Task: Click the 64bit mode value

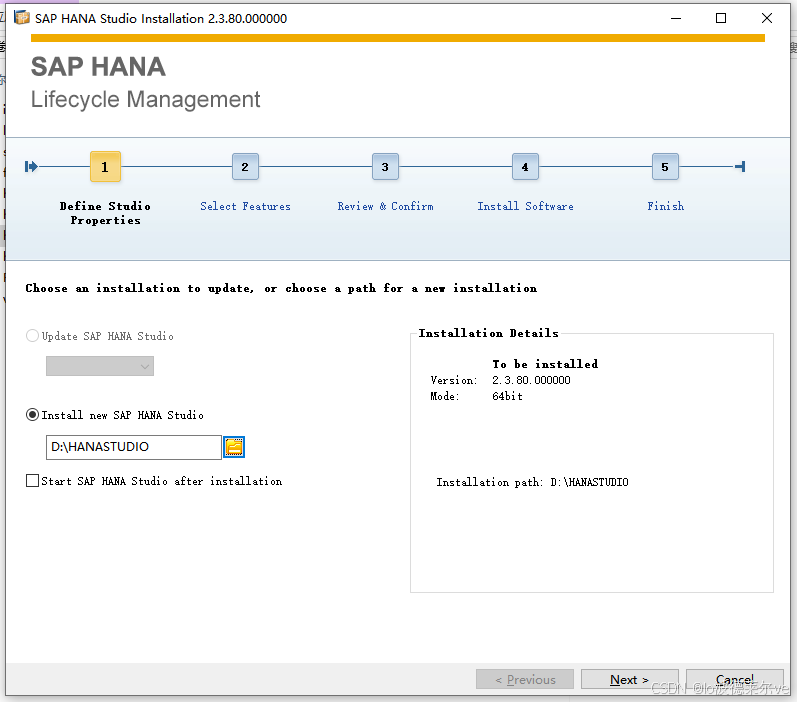Action: tap(507, 396)
